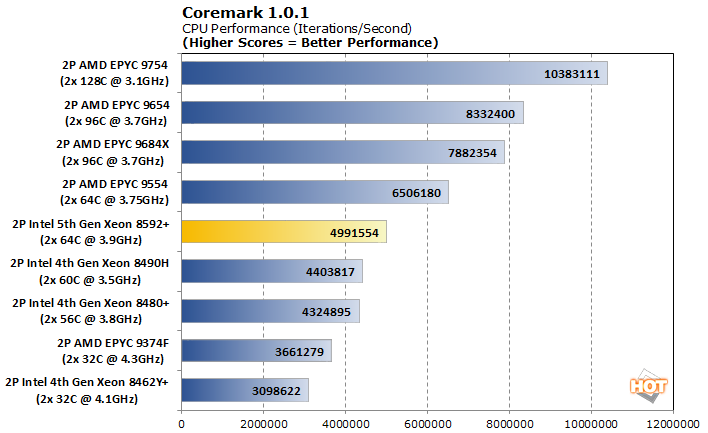Click the (2x 32C @ 4.3GHz) spec text
This screenshot has width=708, height=433.
pyautogui.click(x=113, y=359)
